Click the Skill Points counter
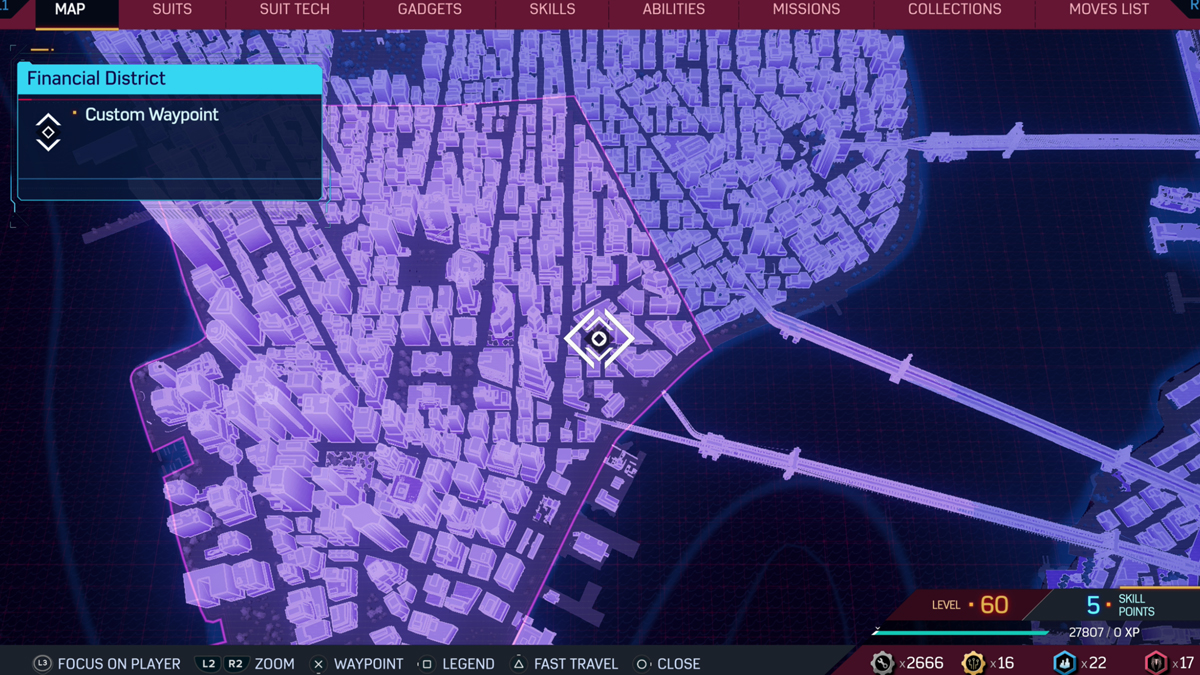 [x=1120, y=605]
